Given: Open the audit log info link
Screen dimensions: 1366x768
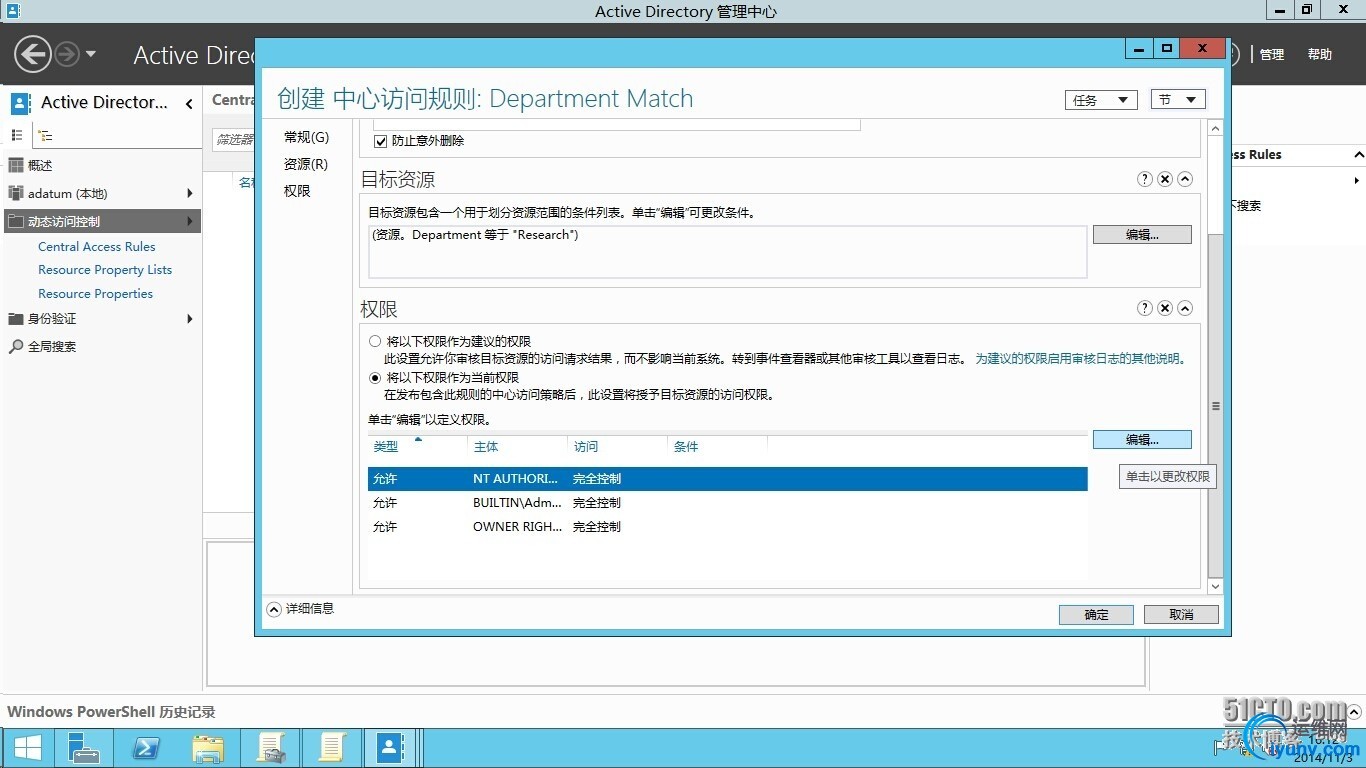Looking at the screenshot, I should click(1080, 358).
